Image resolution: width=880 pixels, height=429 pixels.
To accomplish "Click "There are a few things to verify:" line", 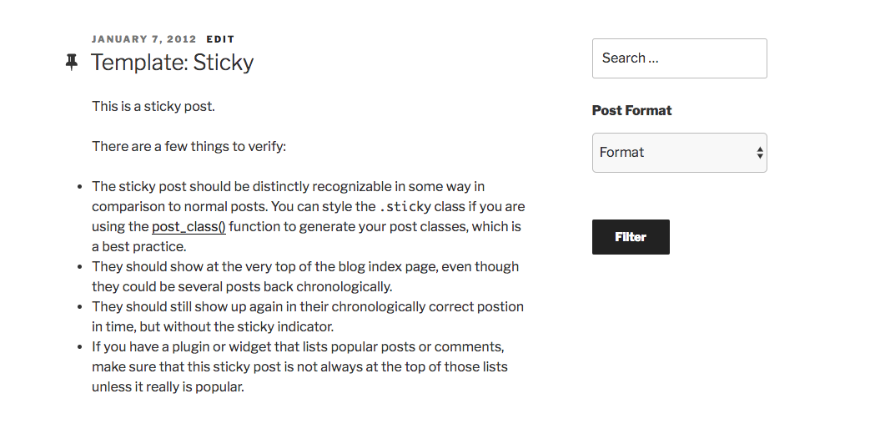I will [189, 146].
